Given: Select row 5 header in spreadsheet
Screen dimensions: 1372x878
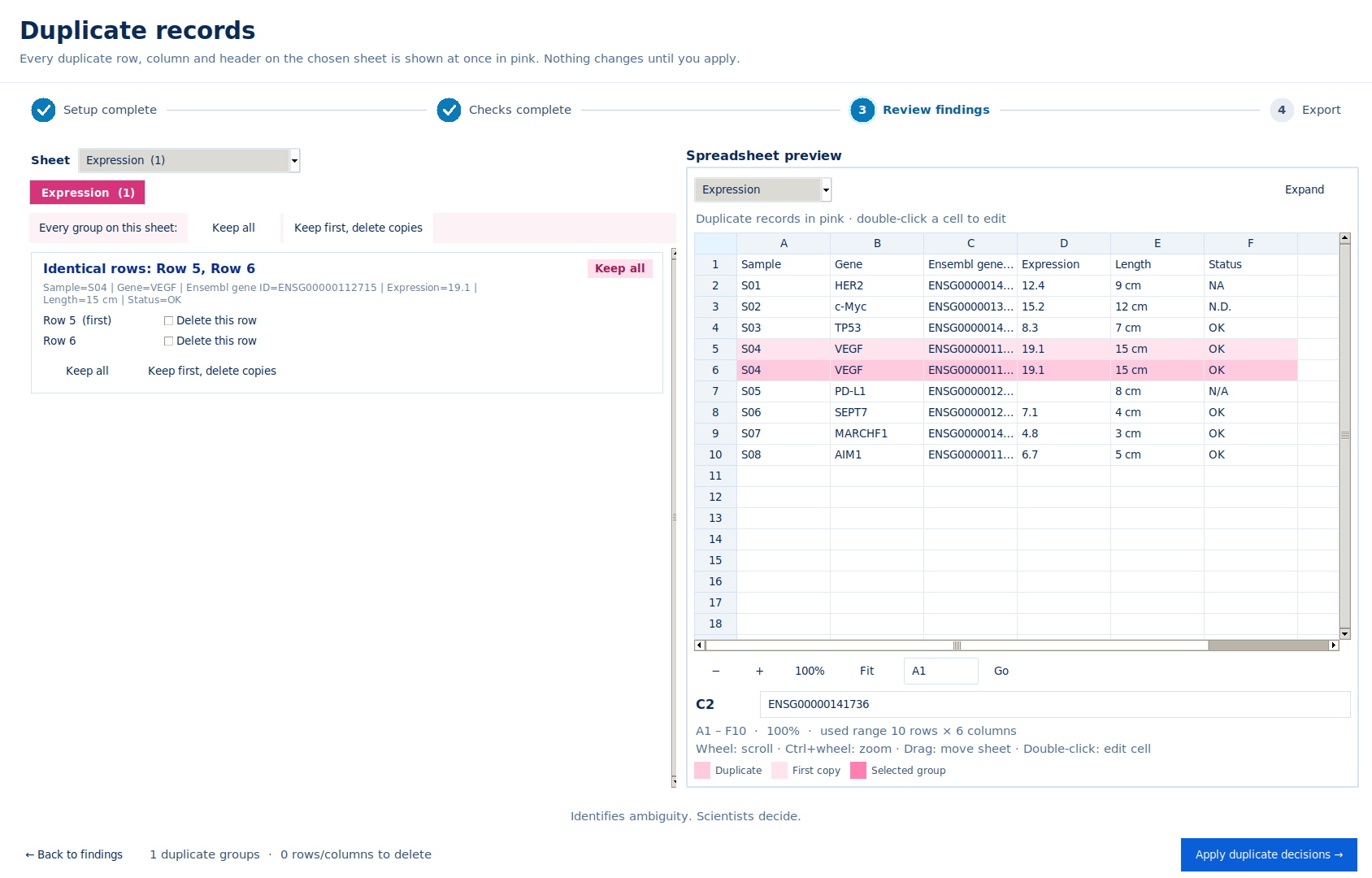Looking at the screenshot, I should point(715,349).
